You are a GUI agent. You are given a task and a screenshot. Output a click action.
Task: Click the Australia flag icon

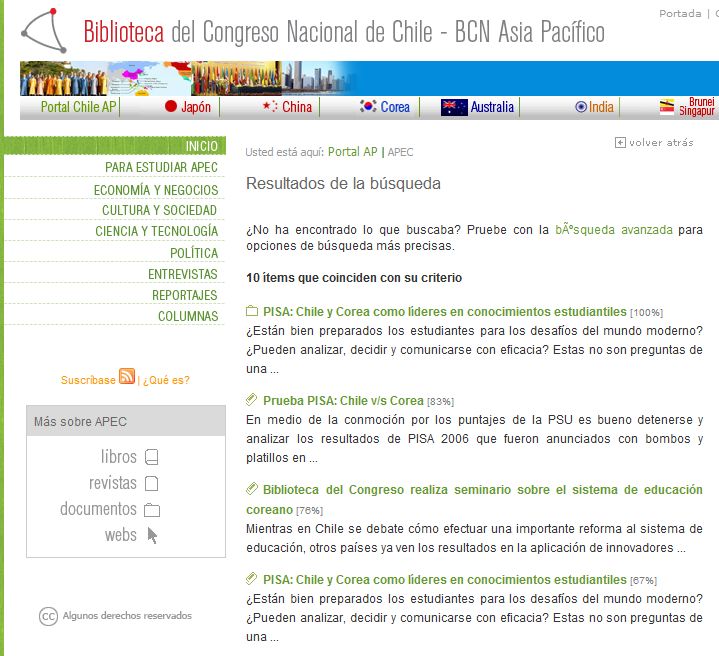coord(454,107)
